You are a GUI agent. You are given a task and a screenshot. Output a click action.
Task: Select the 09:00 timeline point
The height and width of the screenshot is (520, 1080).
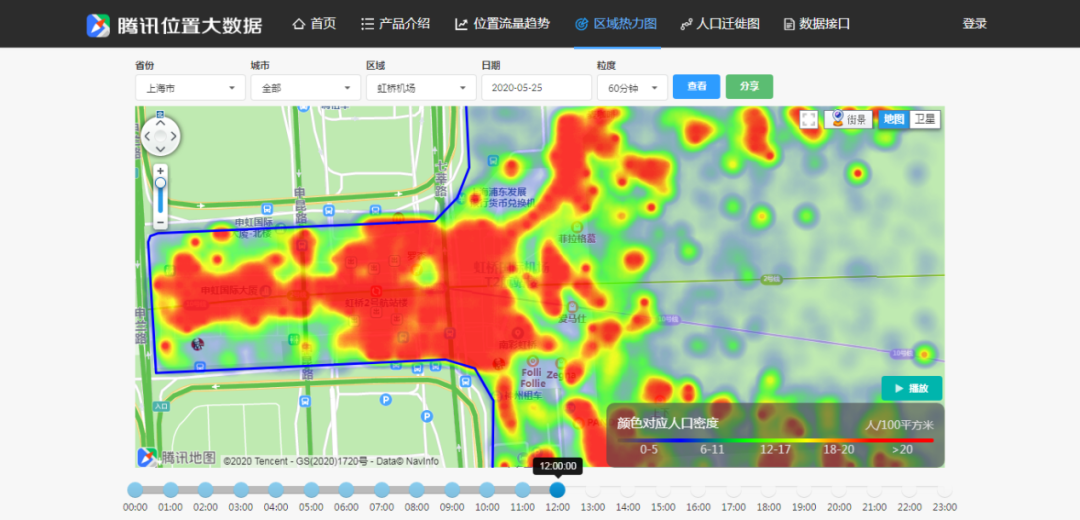[x=452, y=490]
